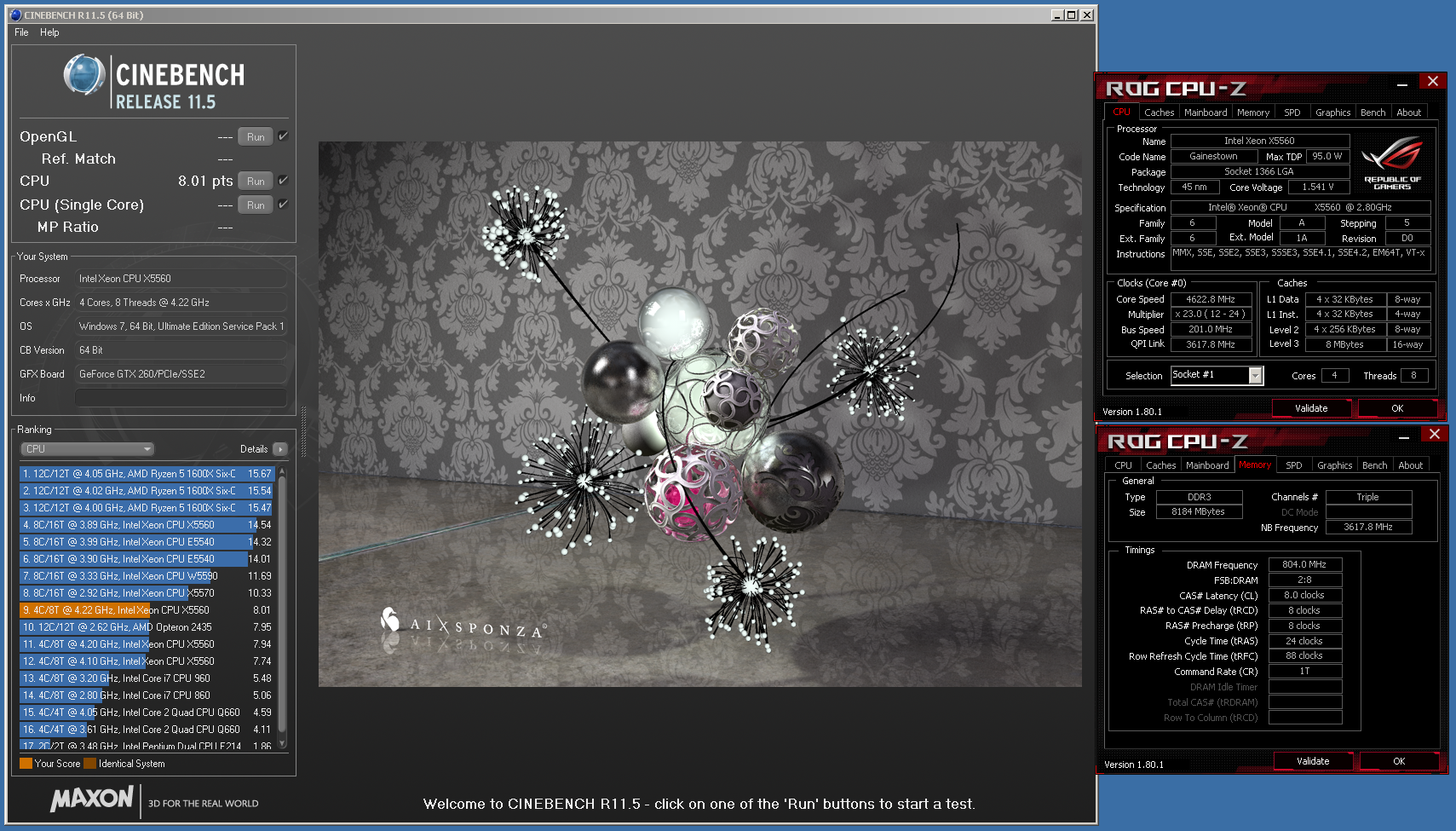Screen dimensions: 1456x831
Task: Run the OpenGL benchmark
Action: pos(256,137)
